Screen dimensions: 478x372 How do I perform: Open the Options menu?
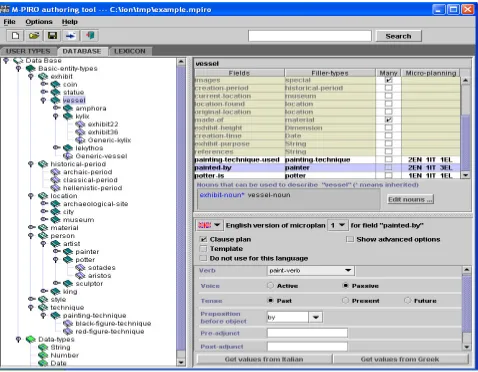pyautogui.click(x=39, y=22)
